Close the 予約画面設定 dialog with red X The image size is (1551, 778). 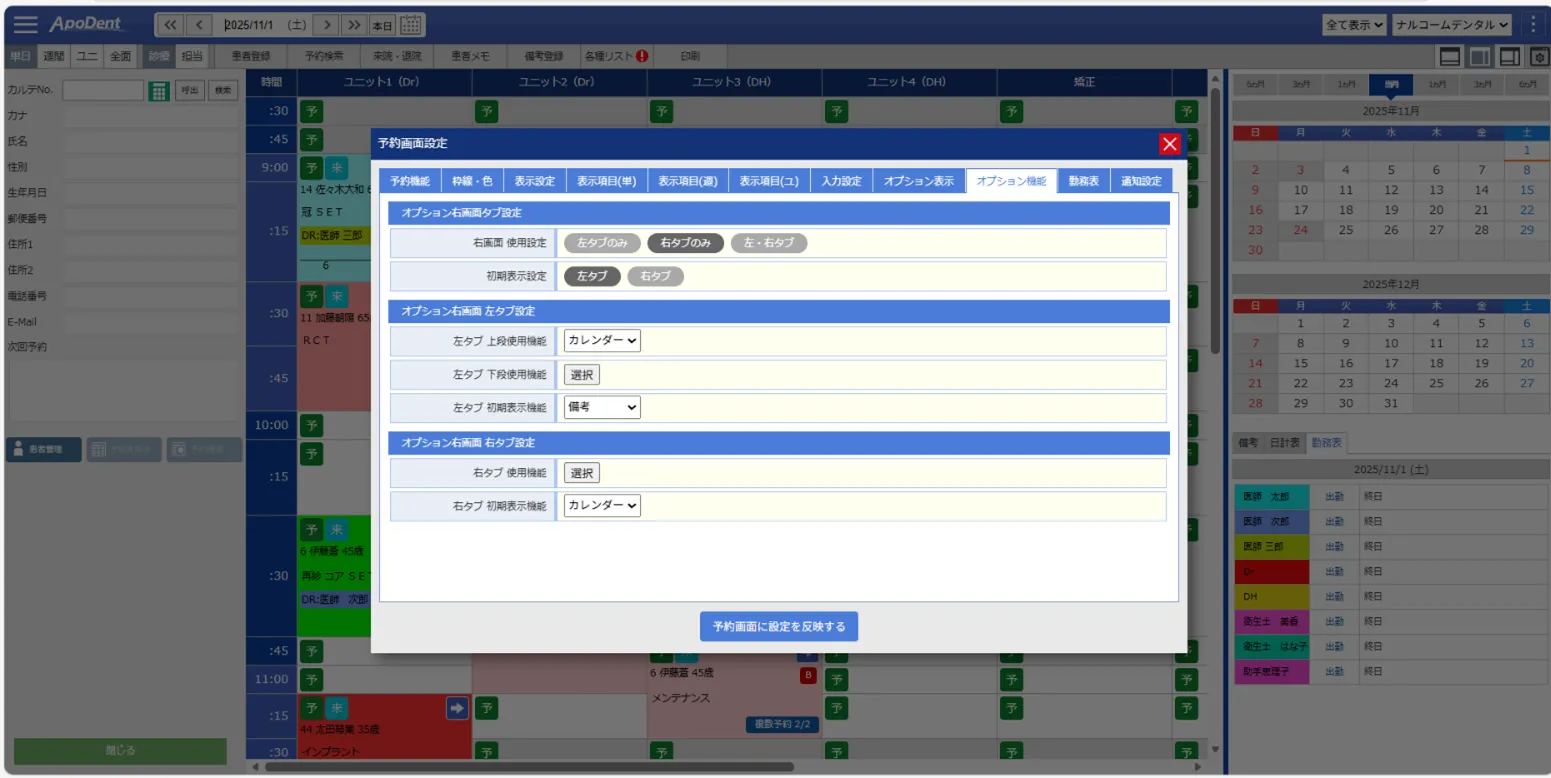[x=1170, y=144]
